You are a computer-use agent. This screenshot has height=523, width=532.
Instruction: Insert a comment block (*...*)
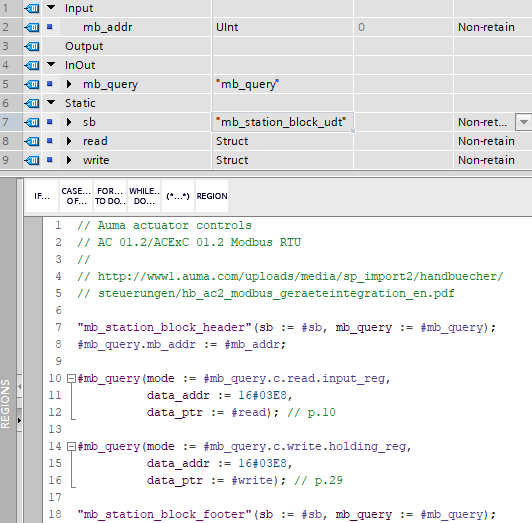click(x=178, y=196)
